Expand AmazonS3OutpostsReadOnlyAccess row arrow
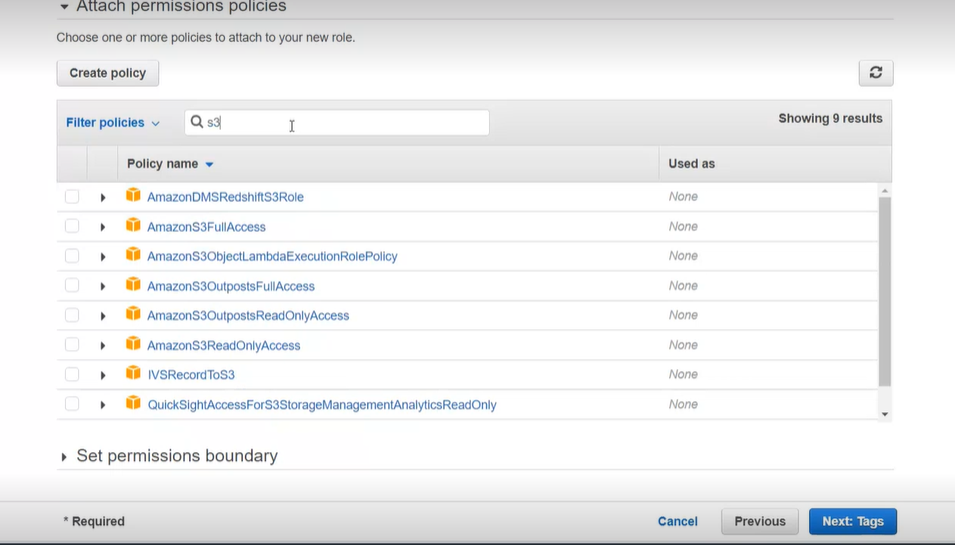 coord(102,316)
